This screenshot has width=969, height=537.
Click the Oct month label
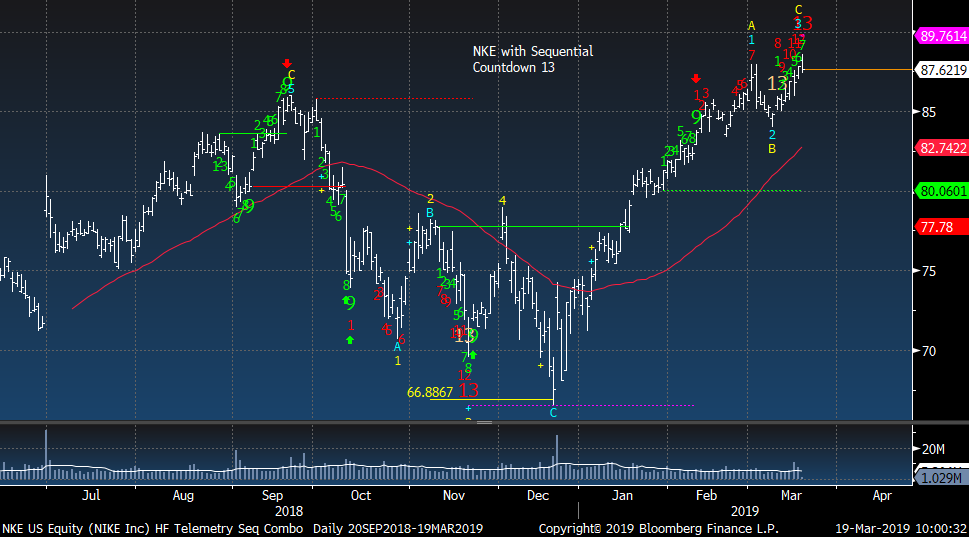tap(360, 495)
